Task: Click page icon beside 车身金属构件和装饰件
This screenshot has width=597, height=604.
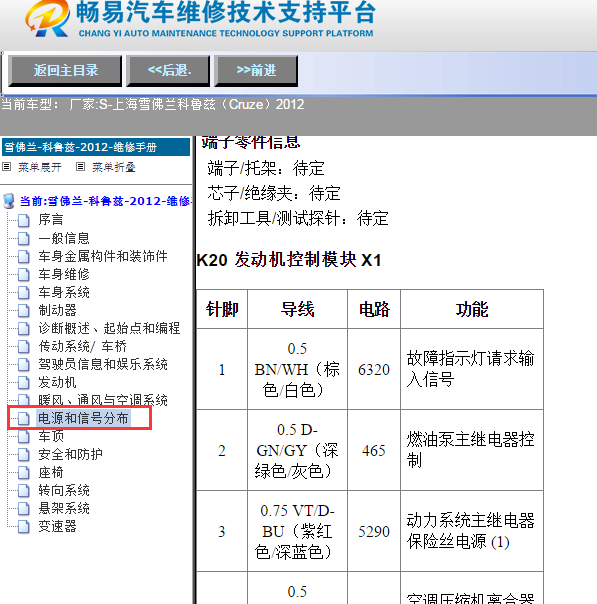Action: [x=23, y=257]
